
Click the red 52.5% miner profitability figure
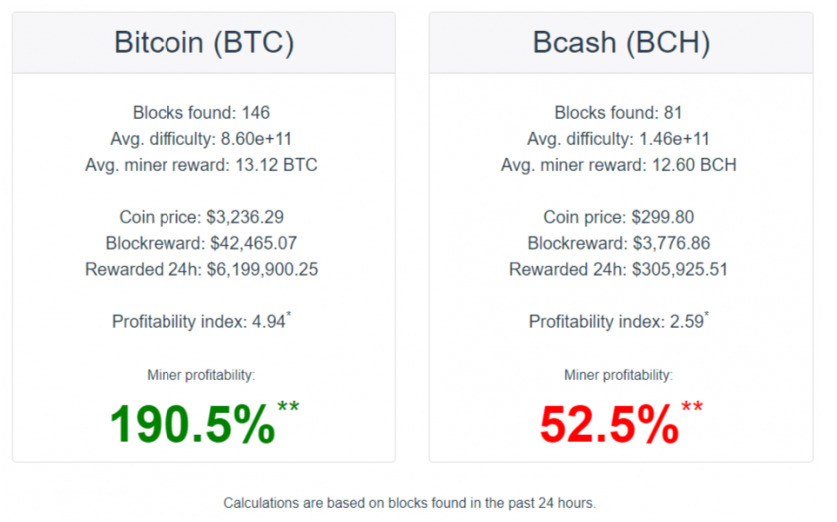(x=609, y=425)
